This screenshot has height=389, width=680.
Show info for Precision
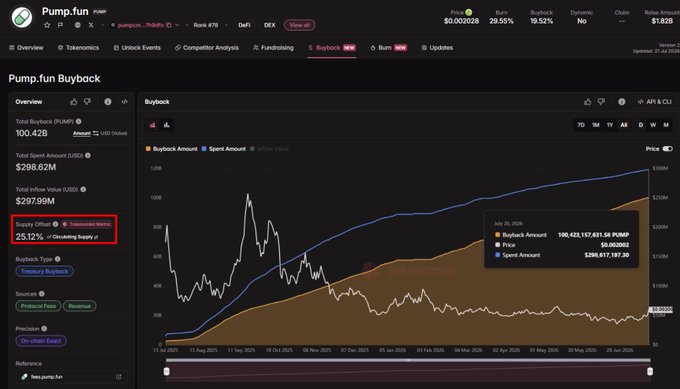coord(44,328)
